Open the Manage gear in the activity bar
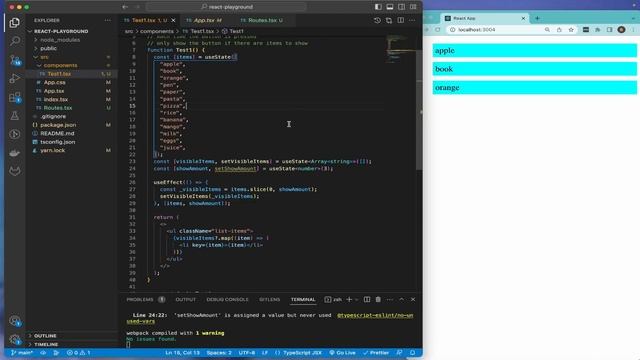Viewport: 640px width, 360px height. (x=15, y=339)
